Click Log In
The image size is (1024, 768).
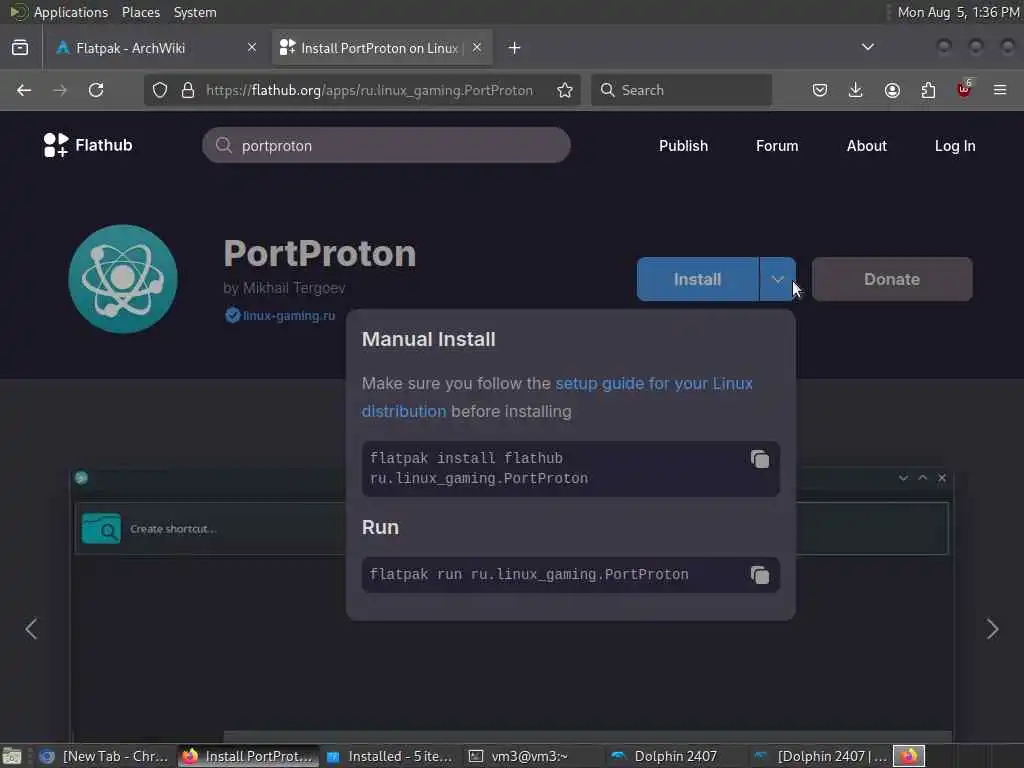coord(955,146)
